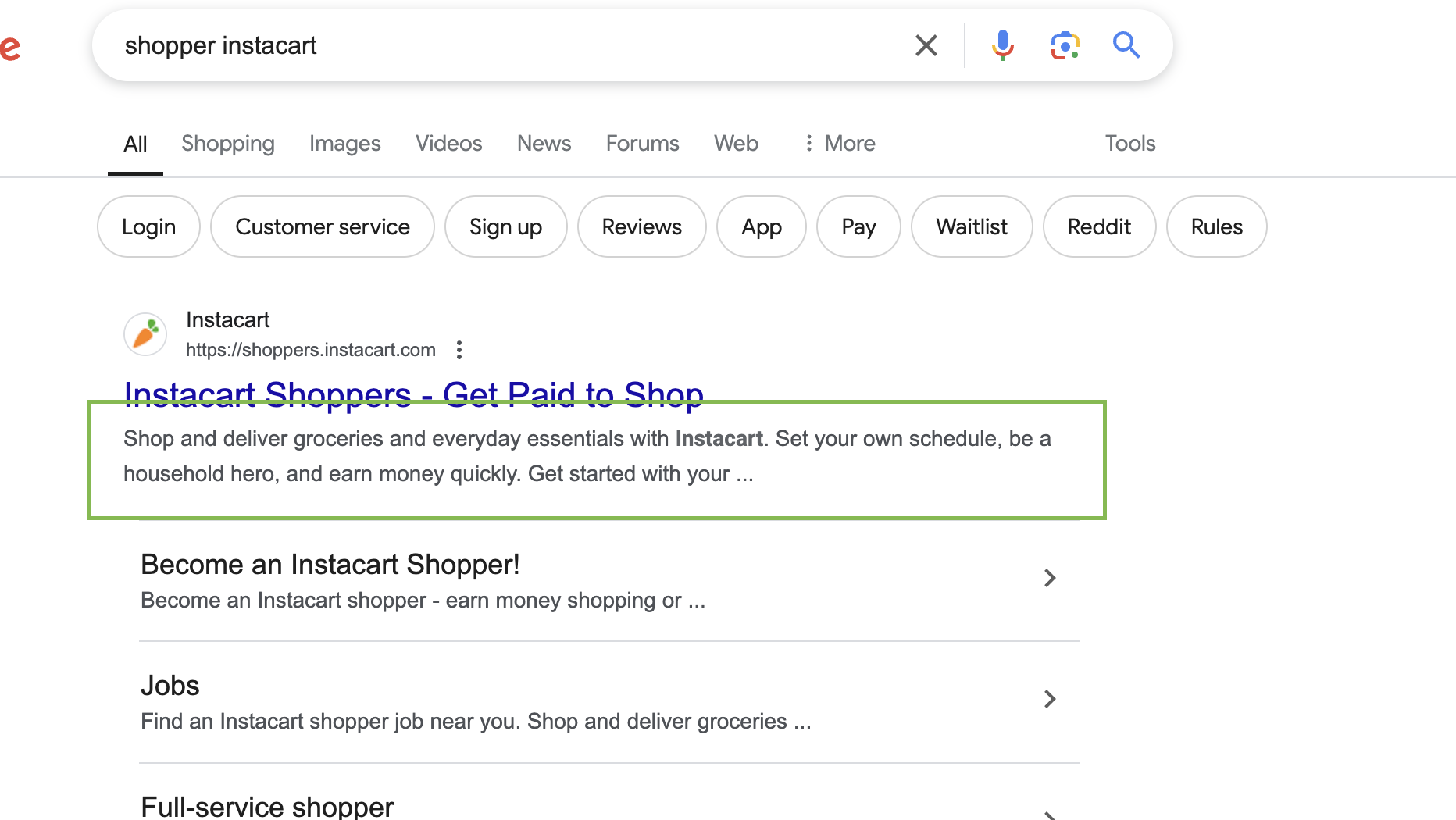Image resolution: width=1456 pixels, height=820 pixels.
Task: Open 'Become an Instacart Shopper!' sitelink
Action: 330,565
